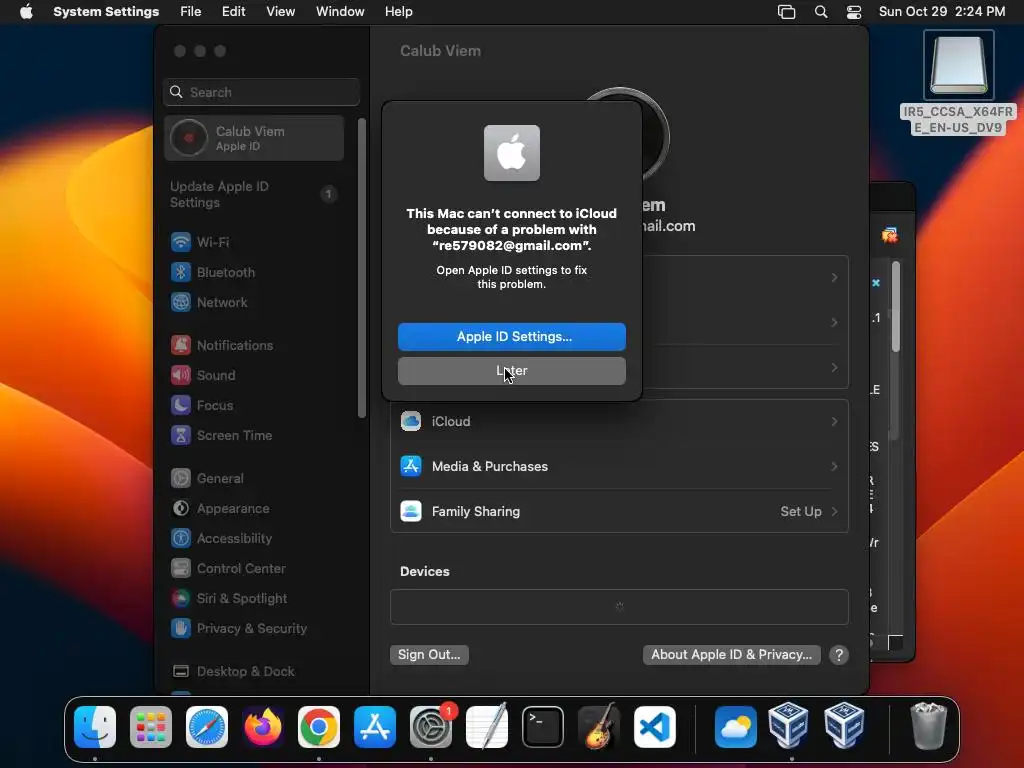This screenshot has height=768, width=1024.
Task: Click the Search field in Settings sidebar
Action: coord(261,92)
